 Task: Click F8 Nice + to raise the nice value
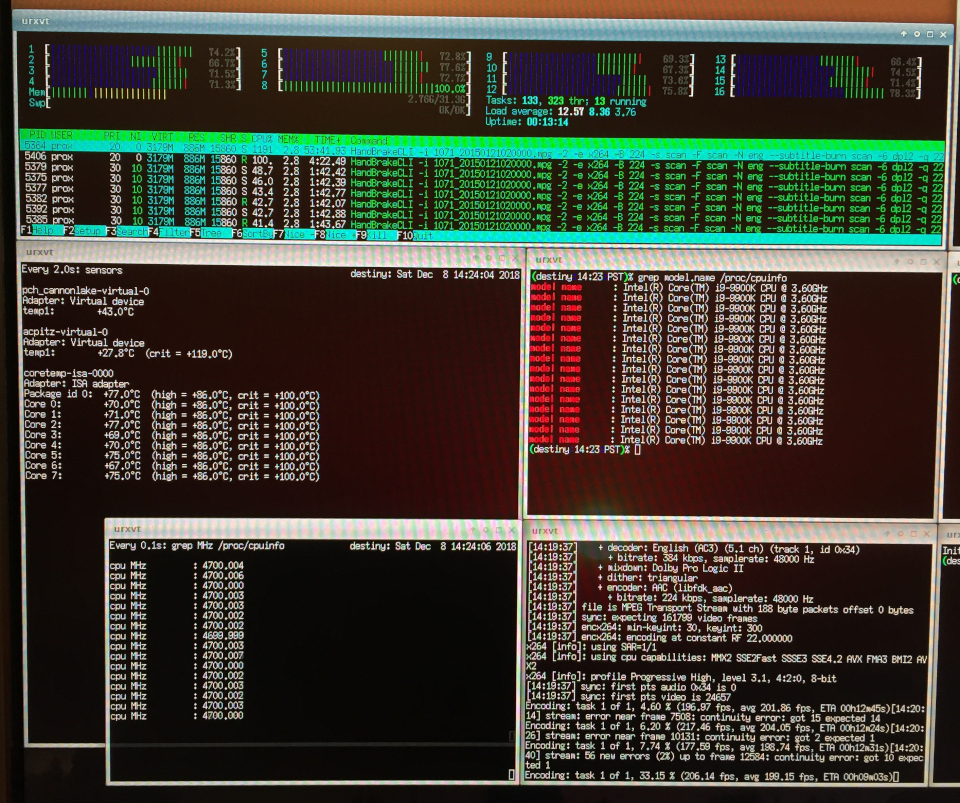coord(335,234)
